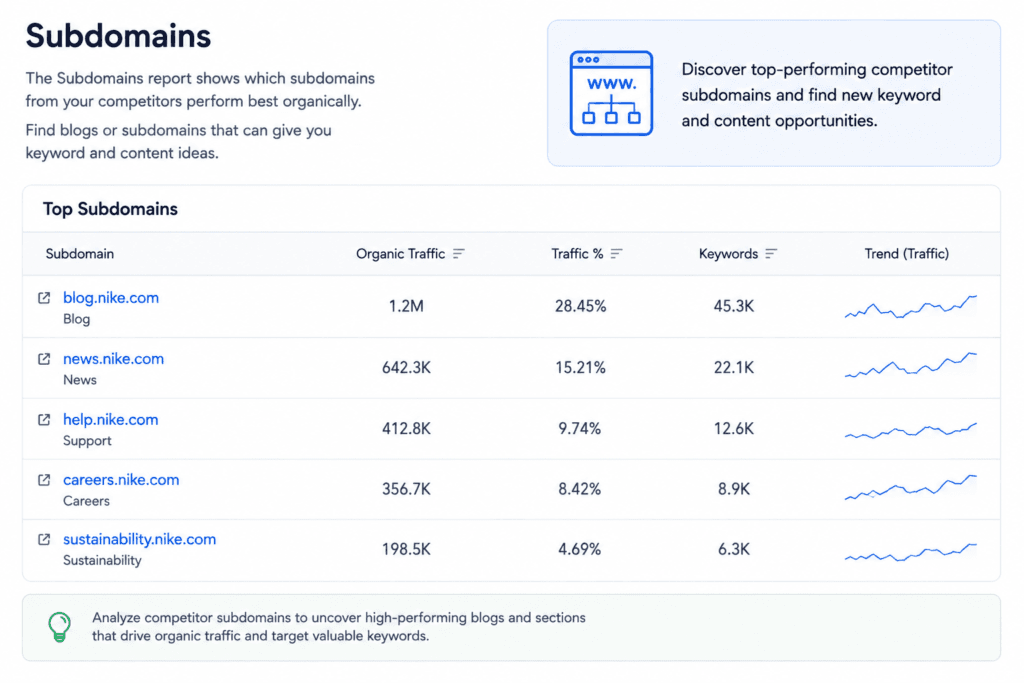The width and height of the screenshot is (1024, 683).
Task: Click the Subdomain column header
Action: [x=80, y=254]
